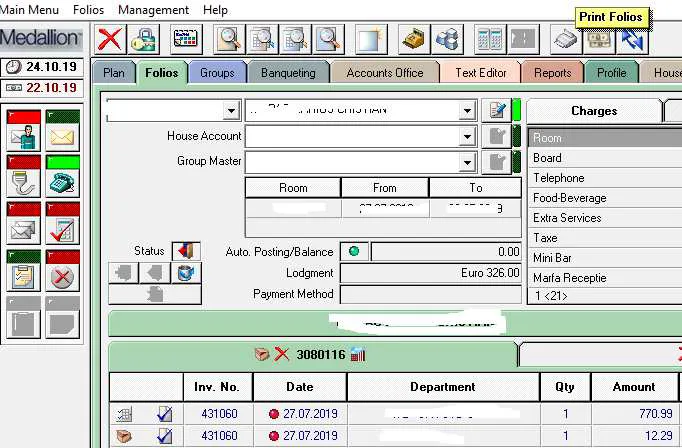Switch to the Profile tab
The width and height of the screenshot is (682, 448).
click(x=612, y=73)
